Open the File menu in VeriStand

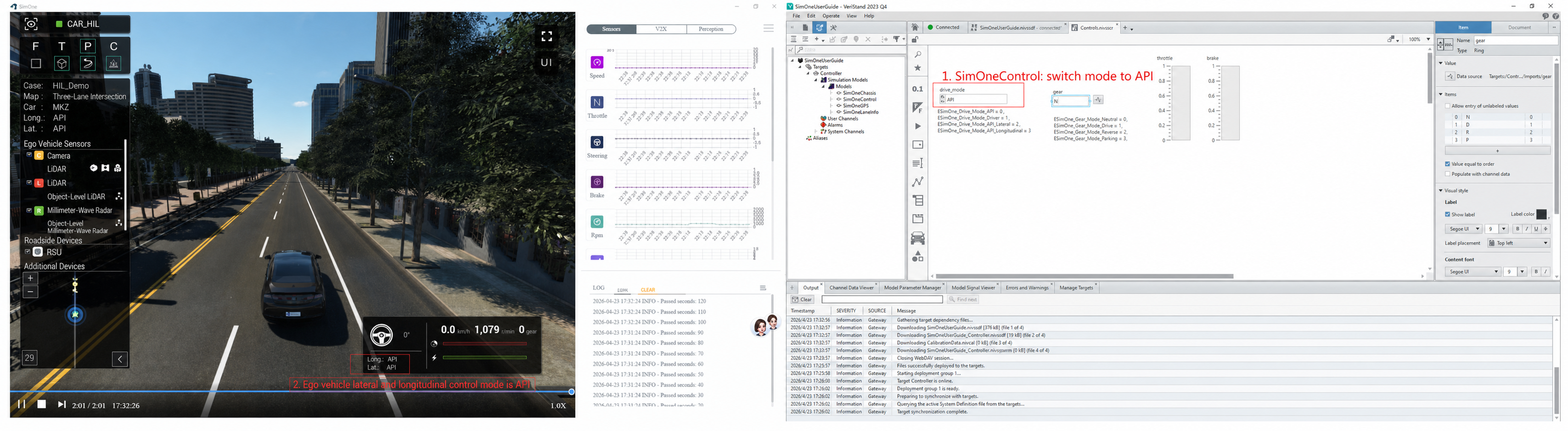pyautogui.click(x=796, y=16)
